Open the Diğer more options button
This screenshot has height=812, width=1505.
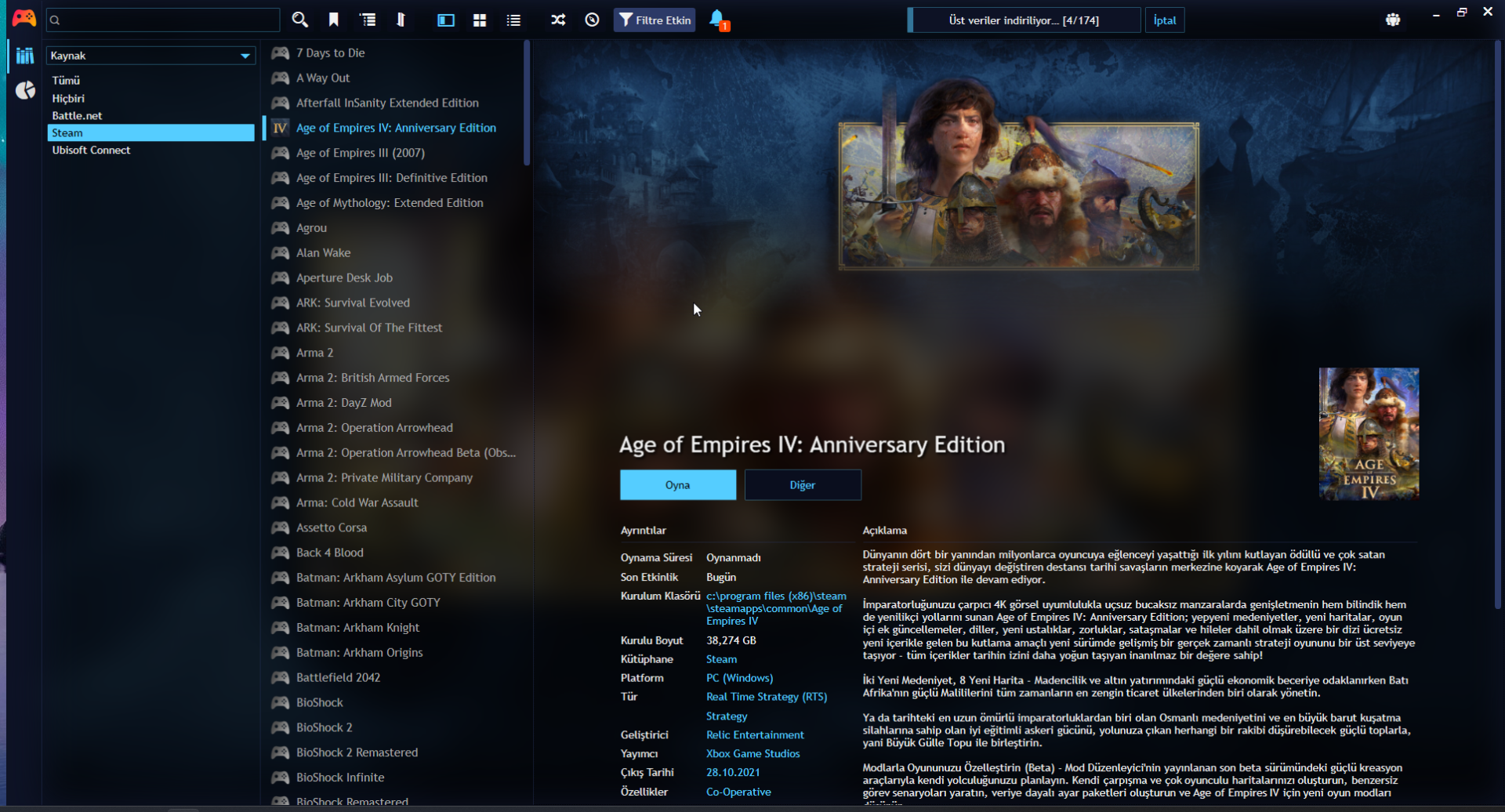803,485
